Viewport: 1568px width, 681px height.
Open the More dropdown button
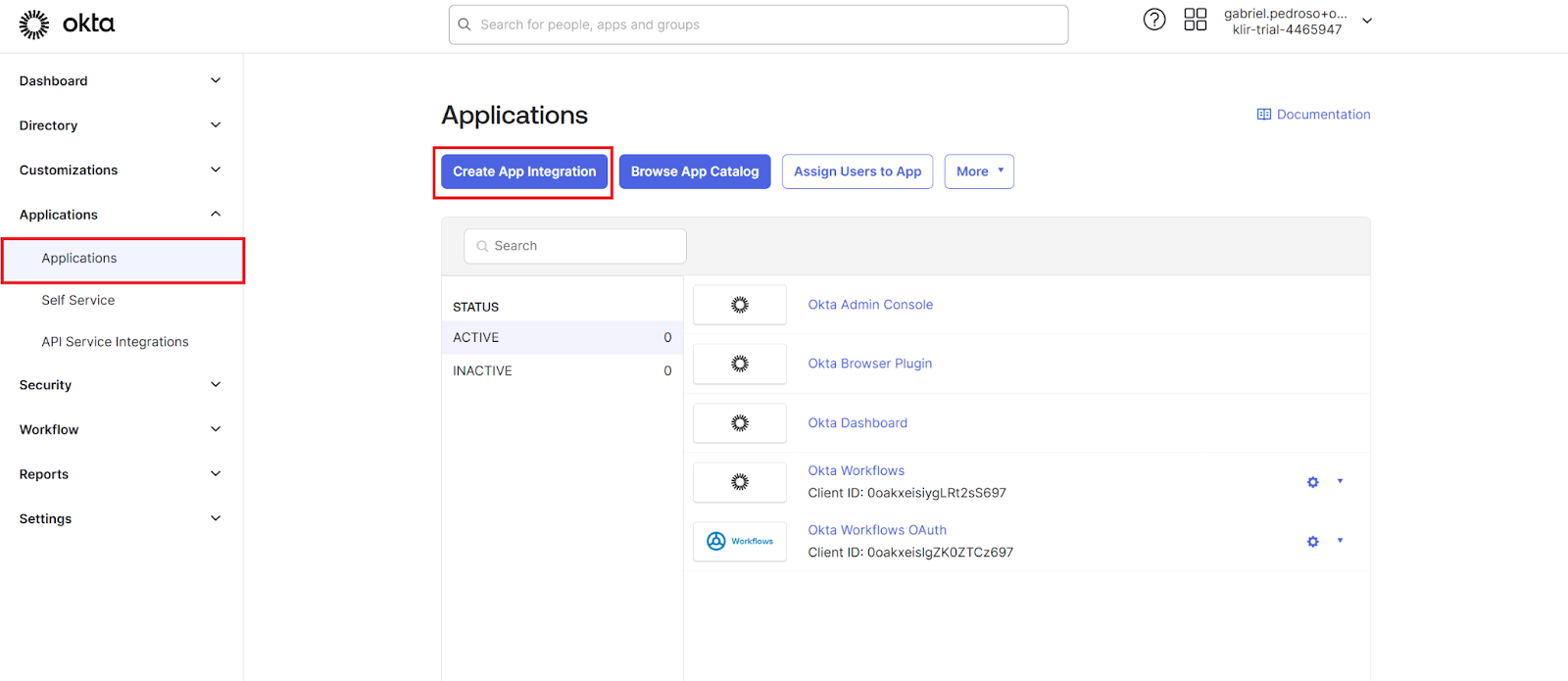coord(978,171)
